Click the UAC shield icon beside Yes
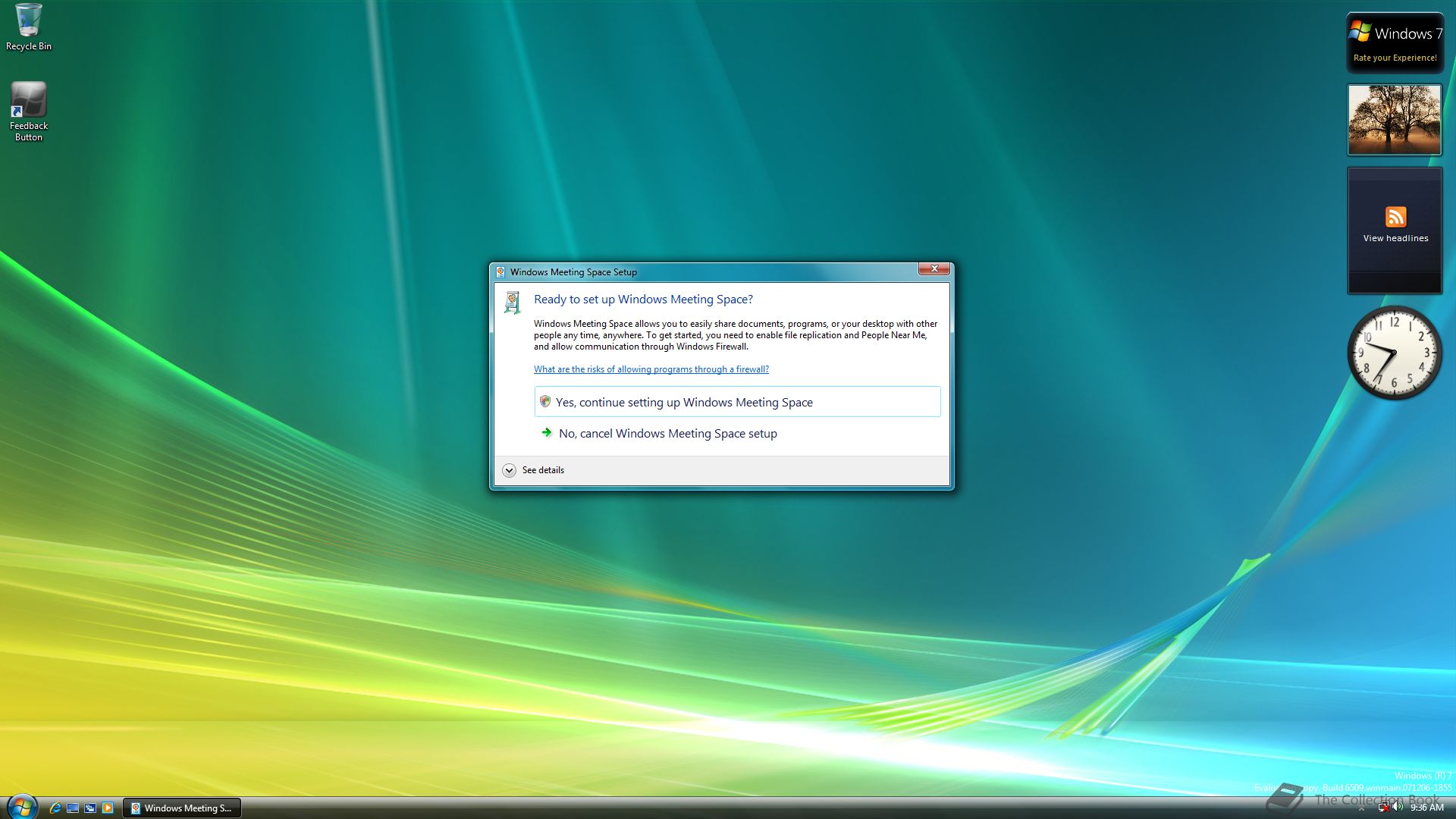Viewport: 1456px width, 819px height. [544, 402]
